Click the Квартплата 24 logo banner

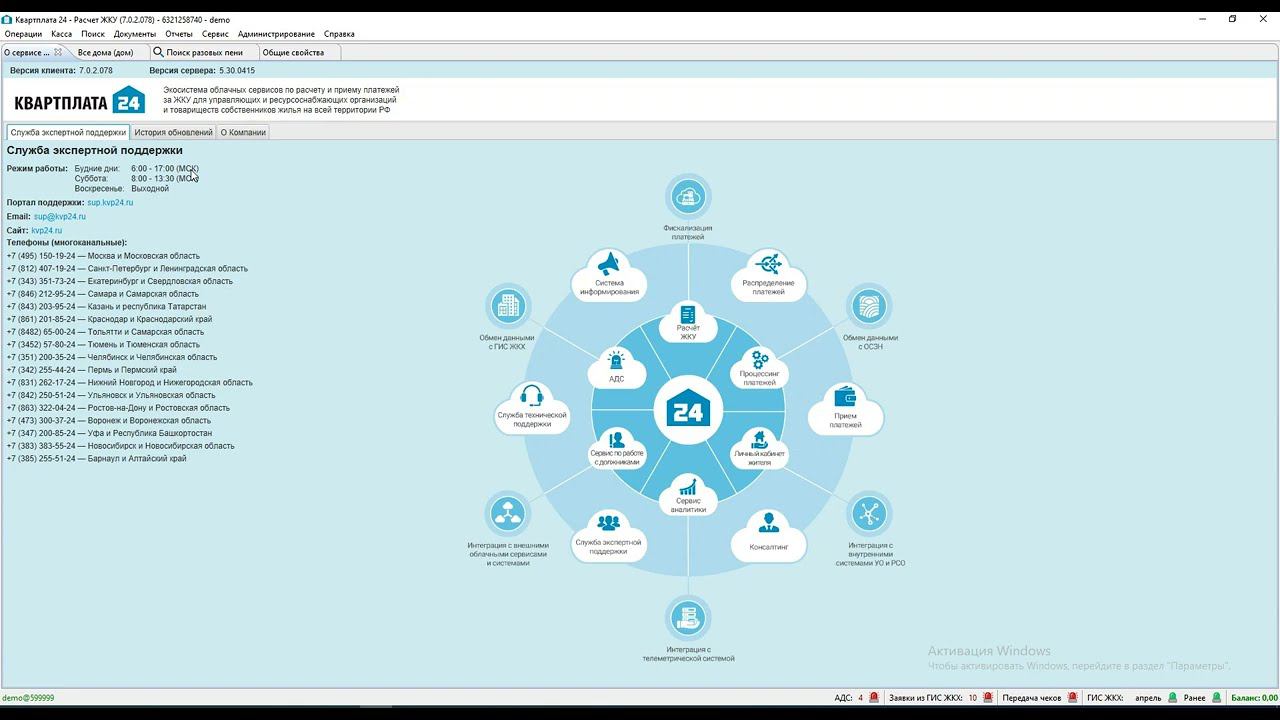click(80, 100)
